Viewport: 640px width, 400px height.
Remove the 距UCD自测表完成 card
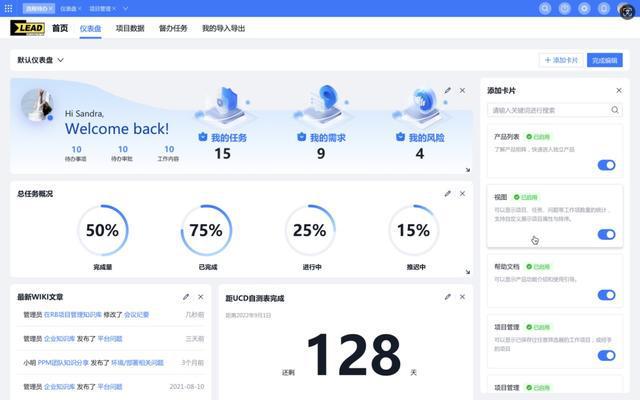click(462, 297)
